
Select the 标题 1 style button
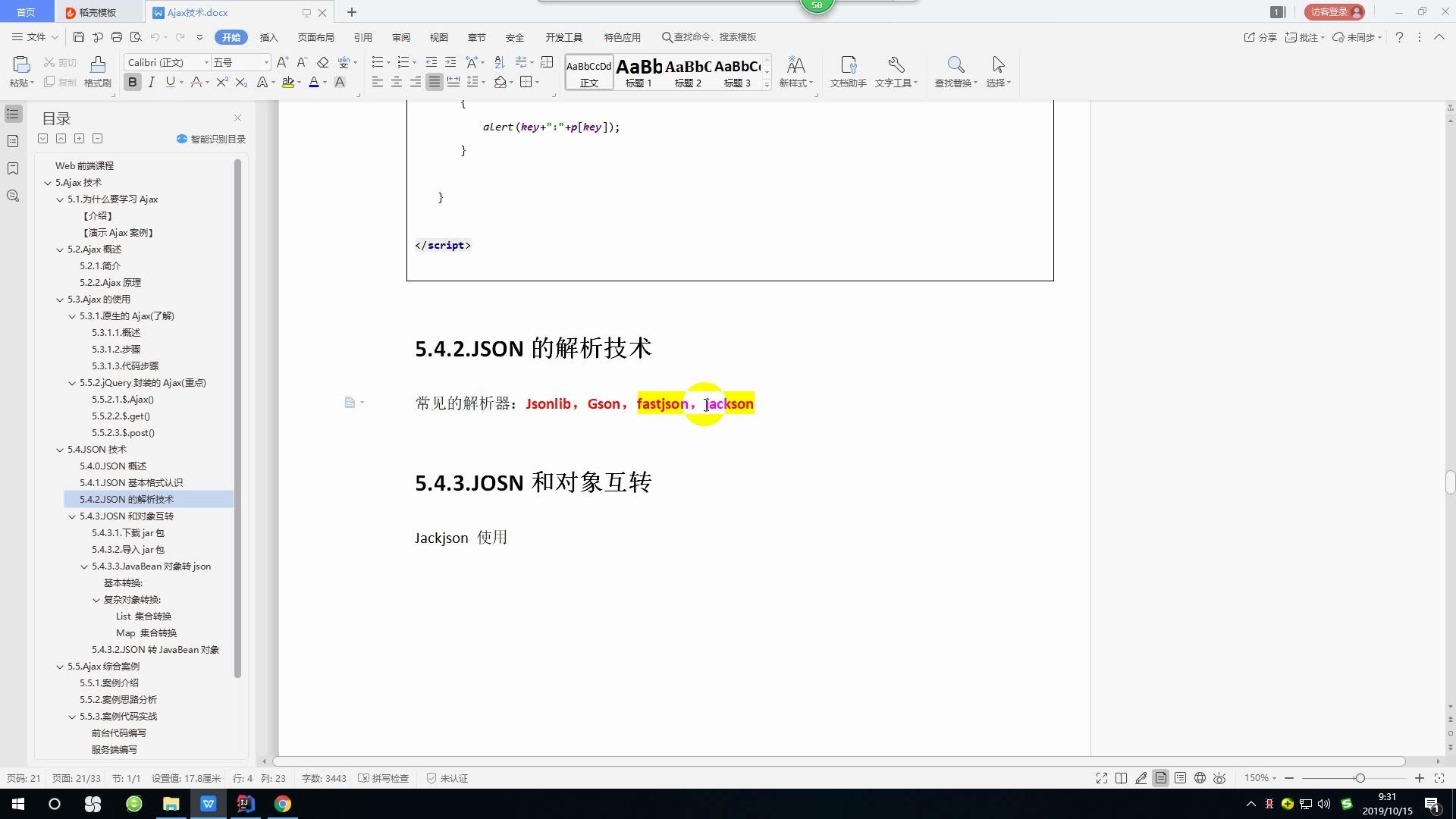coord(637,71)
